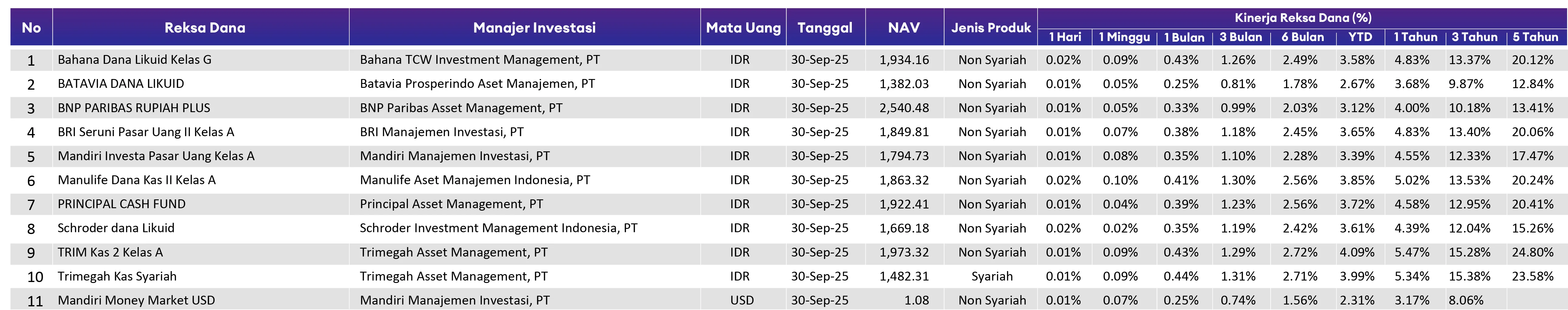Select Schroder Investment Management Indonesia, PT cell

[x=498, y=228]
